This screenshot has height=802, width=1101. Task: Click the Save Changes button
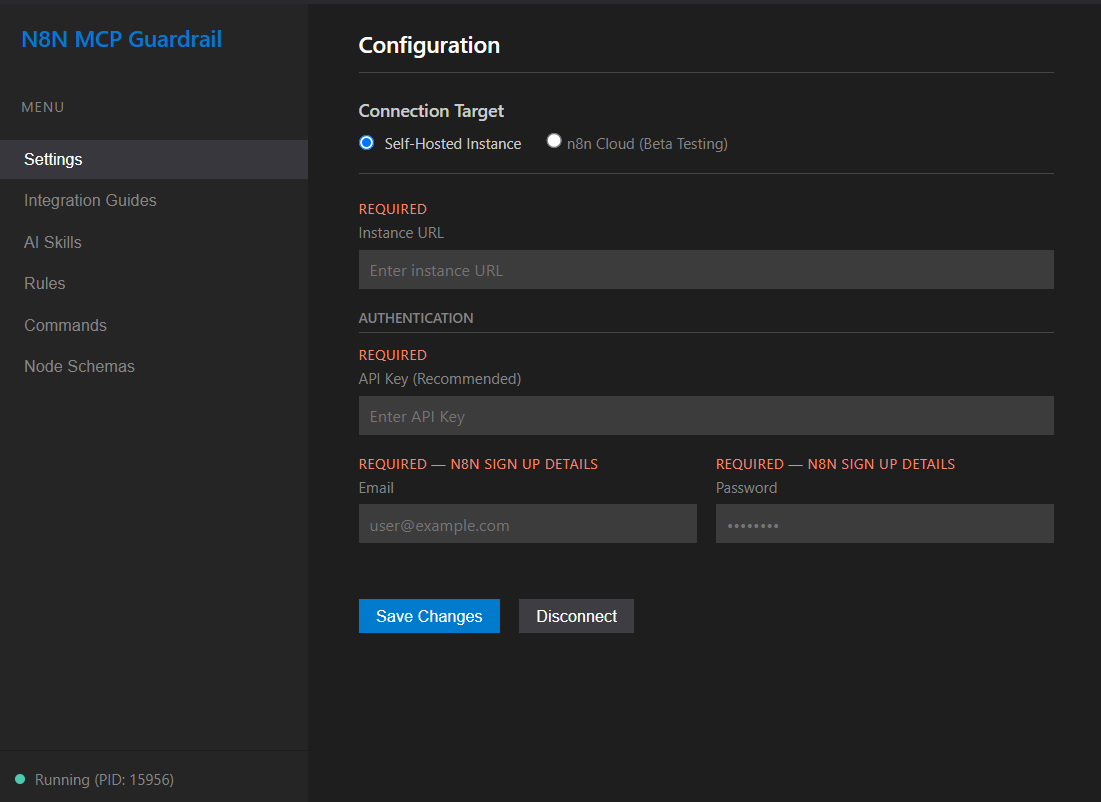(429, 616)
